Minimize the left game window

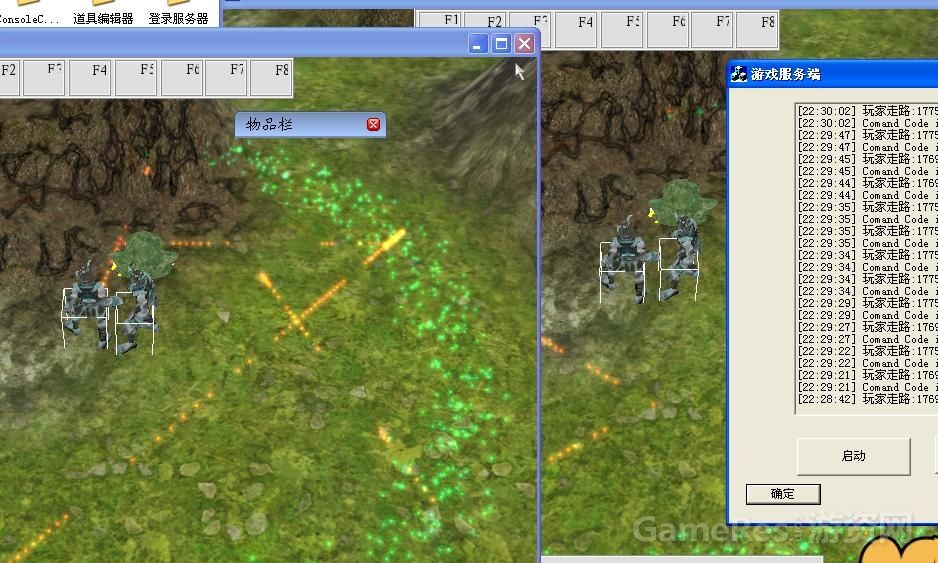[478, 43]
